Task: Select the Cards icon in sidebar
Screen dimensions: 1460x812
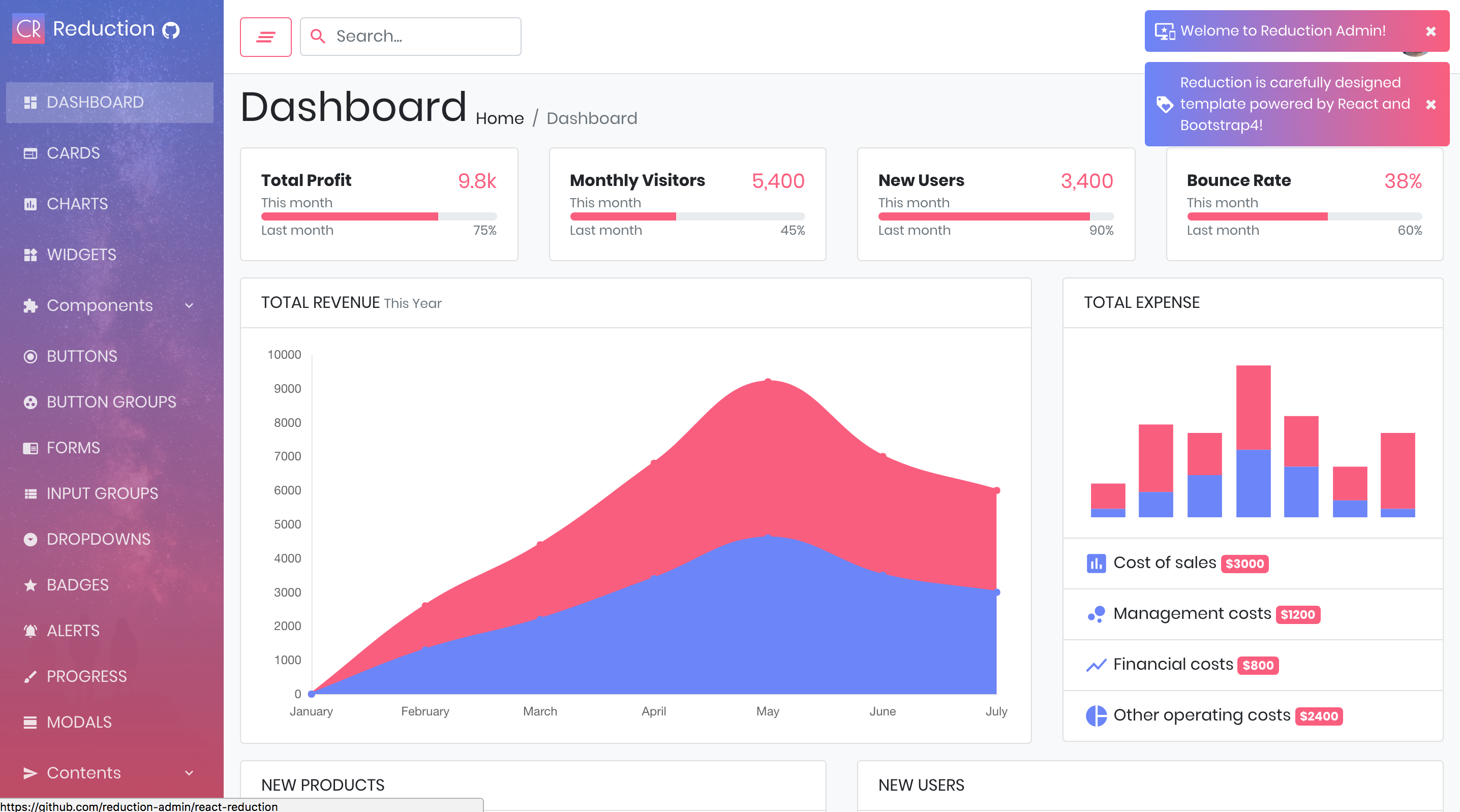Action: tap(30, 153)
